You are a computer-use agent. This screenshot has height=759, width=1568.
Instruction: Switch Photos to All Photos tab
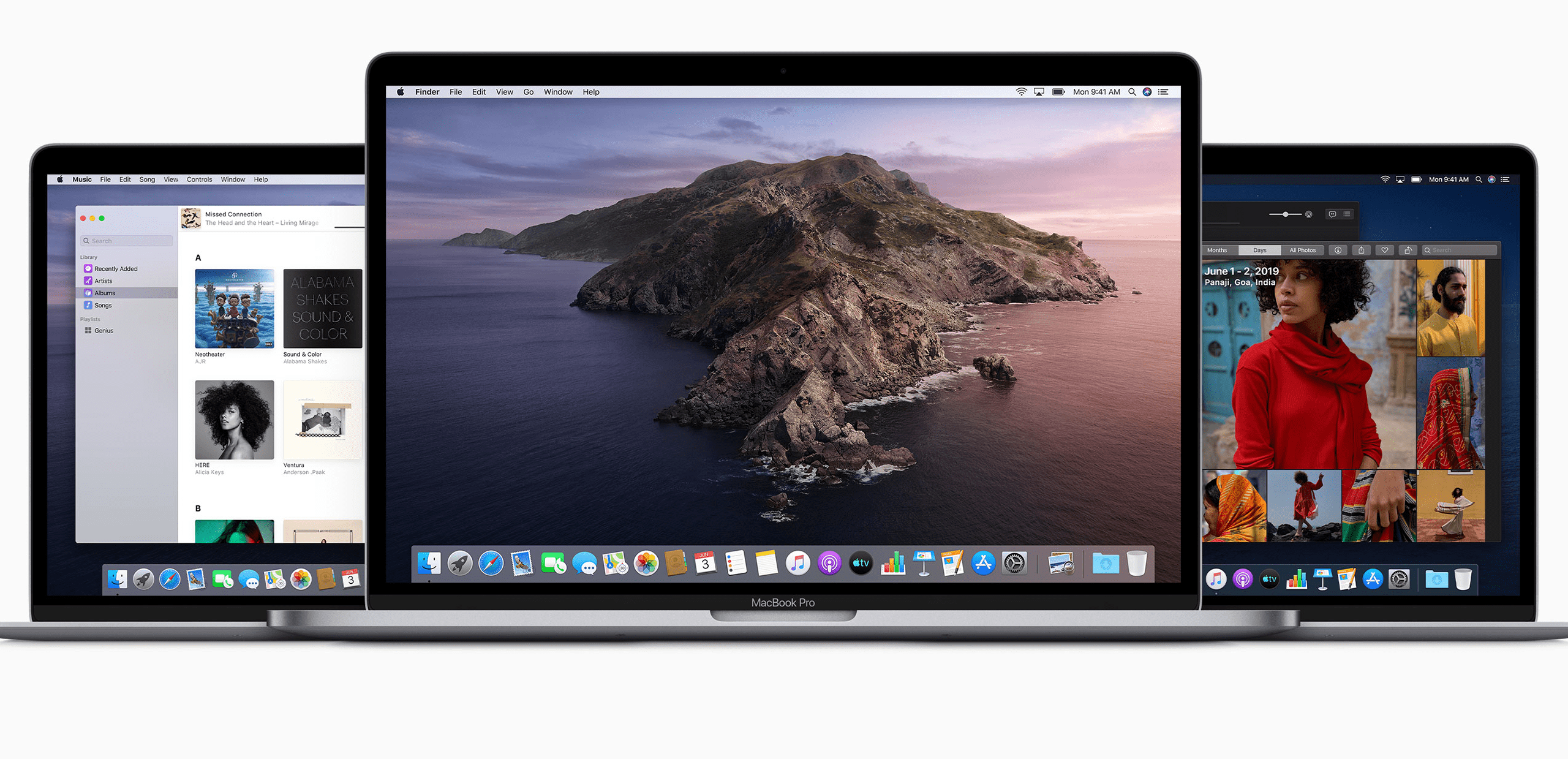1302,250
